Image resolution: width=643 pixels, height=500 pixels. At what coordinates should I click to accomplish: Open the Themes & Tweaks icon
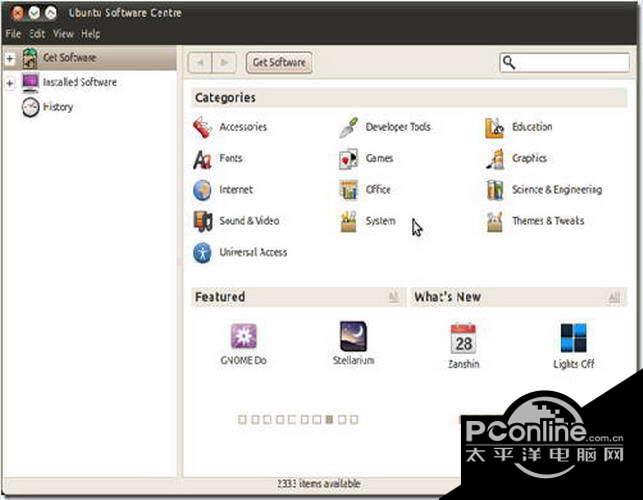495,221
